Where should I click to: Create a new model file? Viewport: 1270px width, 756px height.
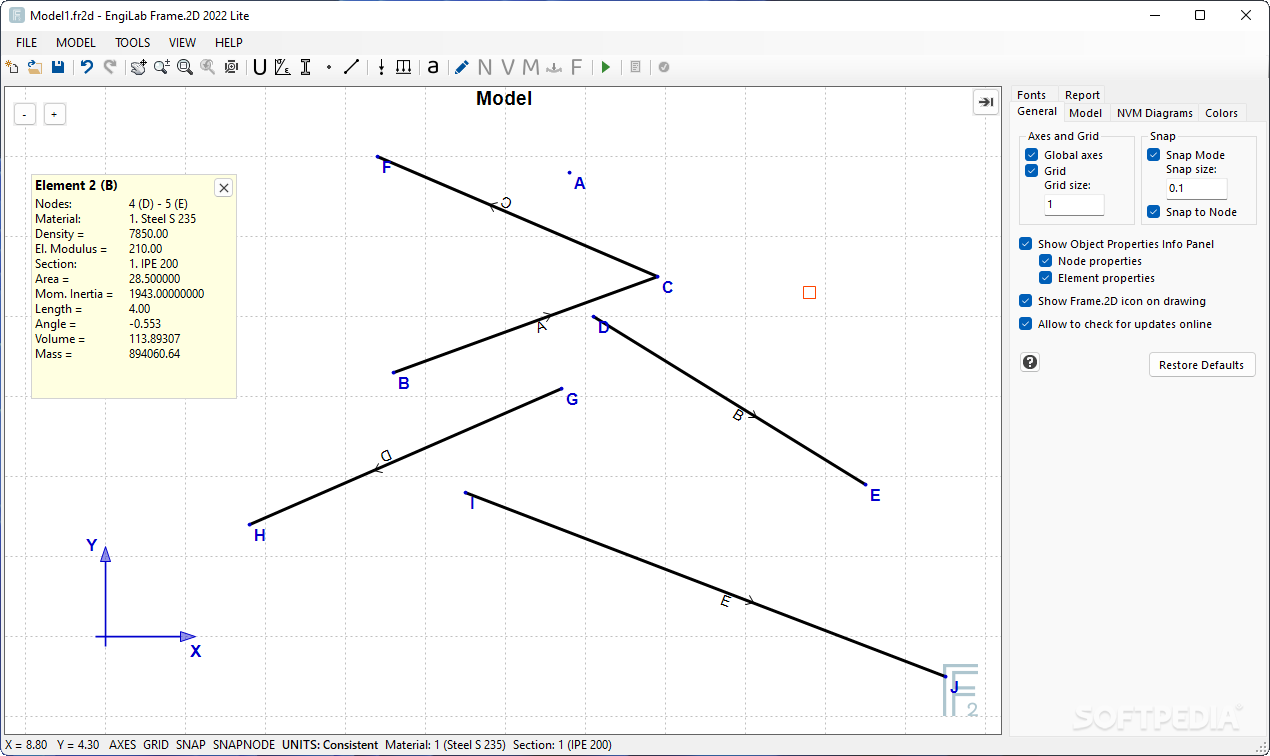click(12, 67)
